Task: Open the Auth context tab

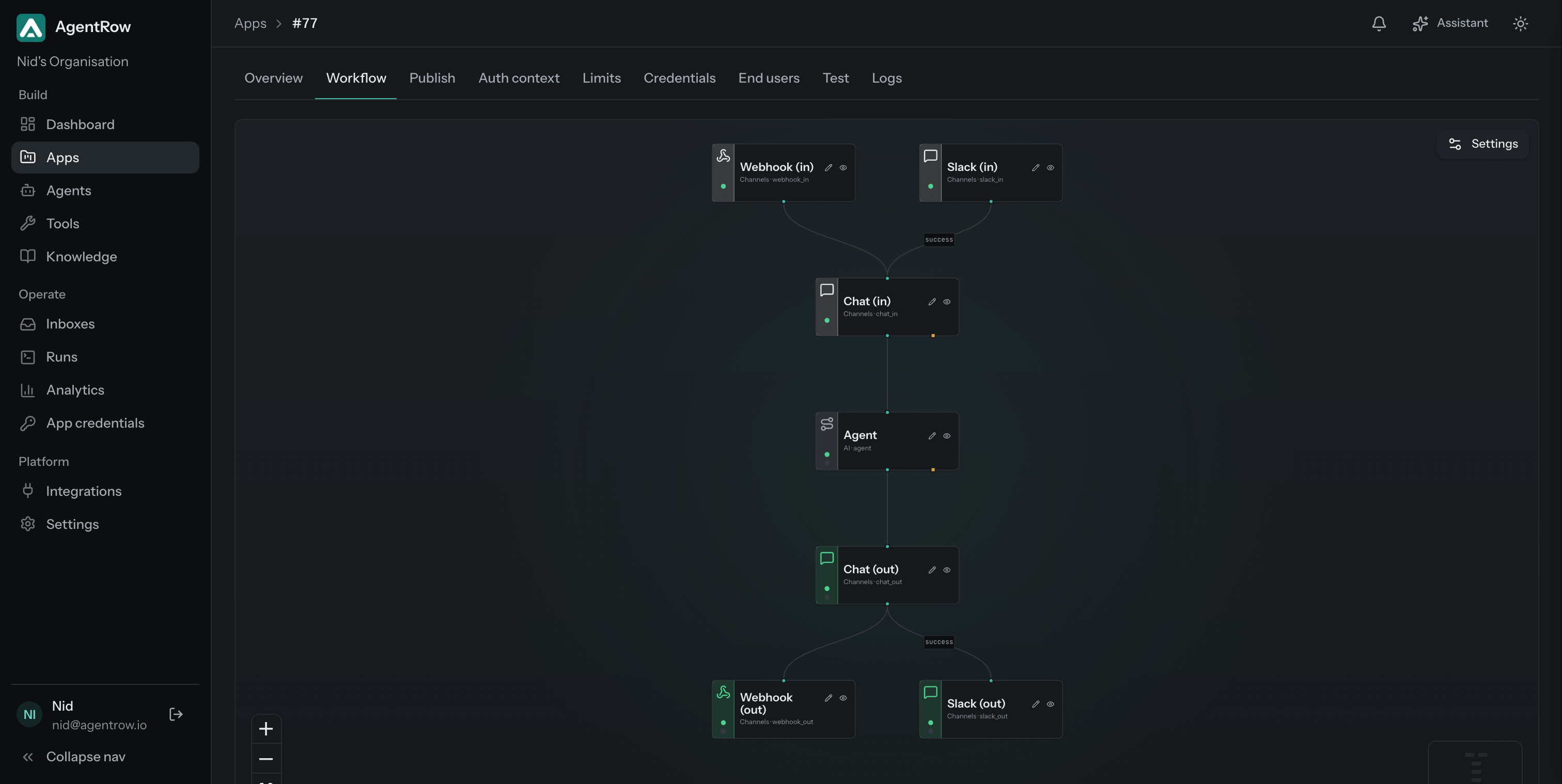Action: click(x=519, y=78)
